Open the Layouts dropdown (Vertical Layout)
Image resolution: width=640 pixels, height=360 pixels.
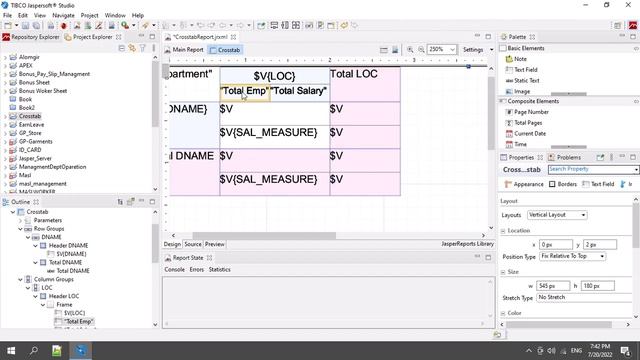click(x=557, y=215)
